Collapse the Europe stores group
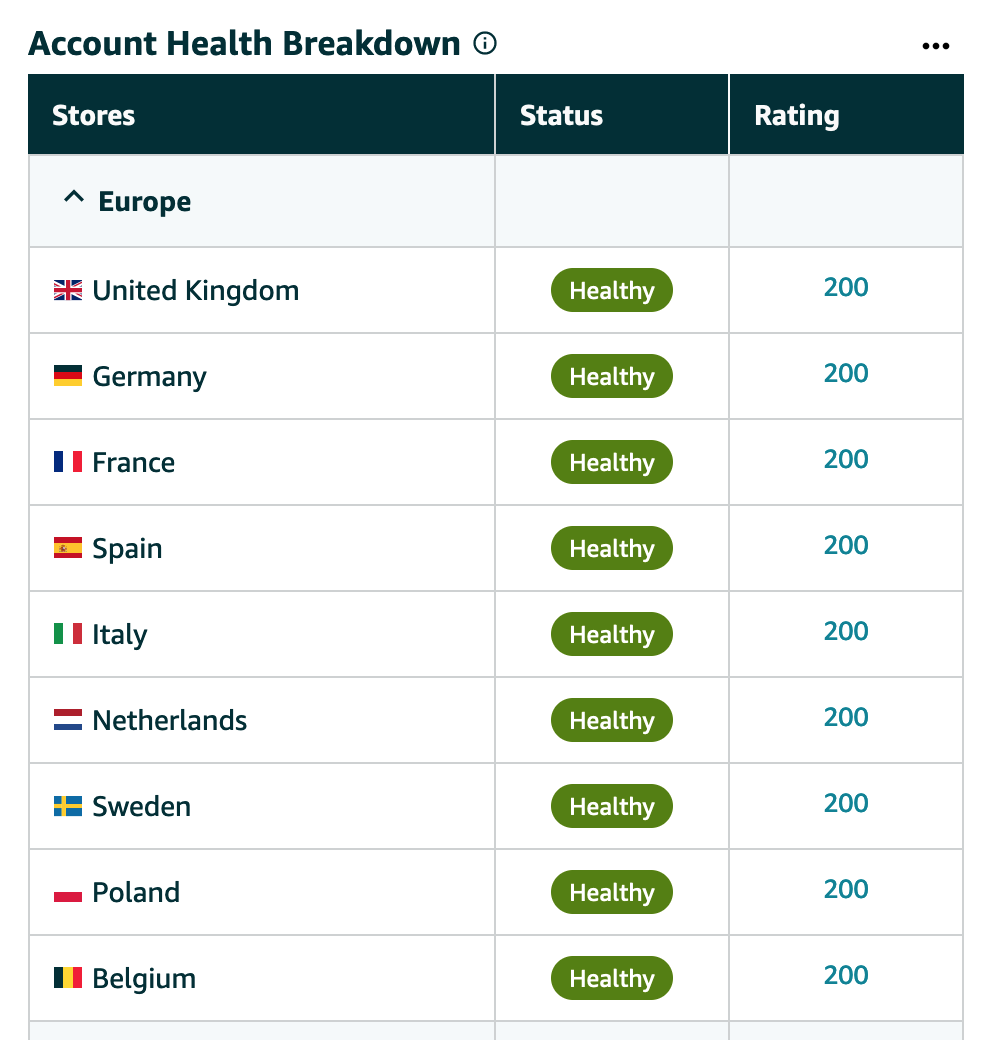Image resolution: width=994 pixels, height=1040 pixels. (x=74, y=197)
